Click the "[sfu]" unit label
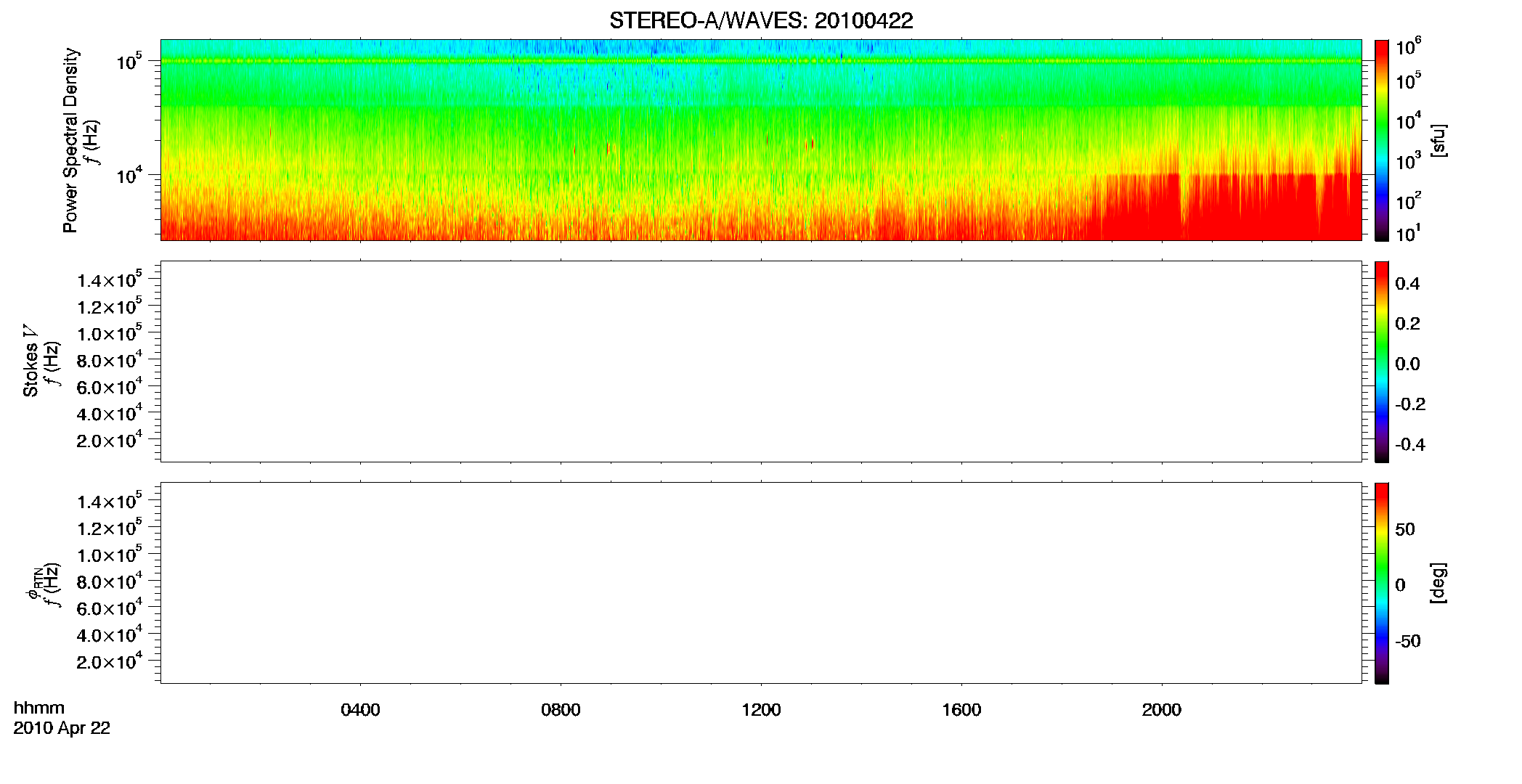Viewport: 1522px width, 784px height. tap(1438, 140)
